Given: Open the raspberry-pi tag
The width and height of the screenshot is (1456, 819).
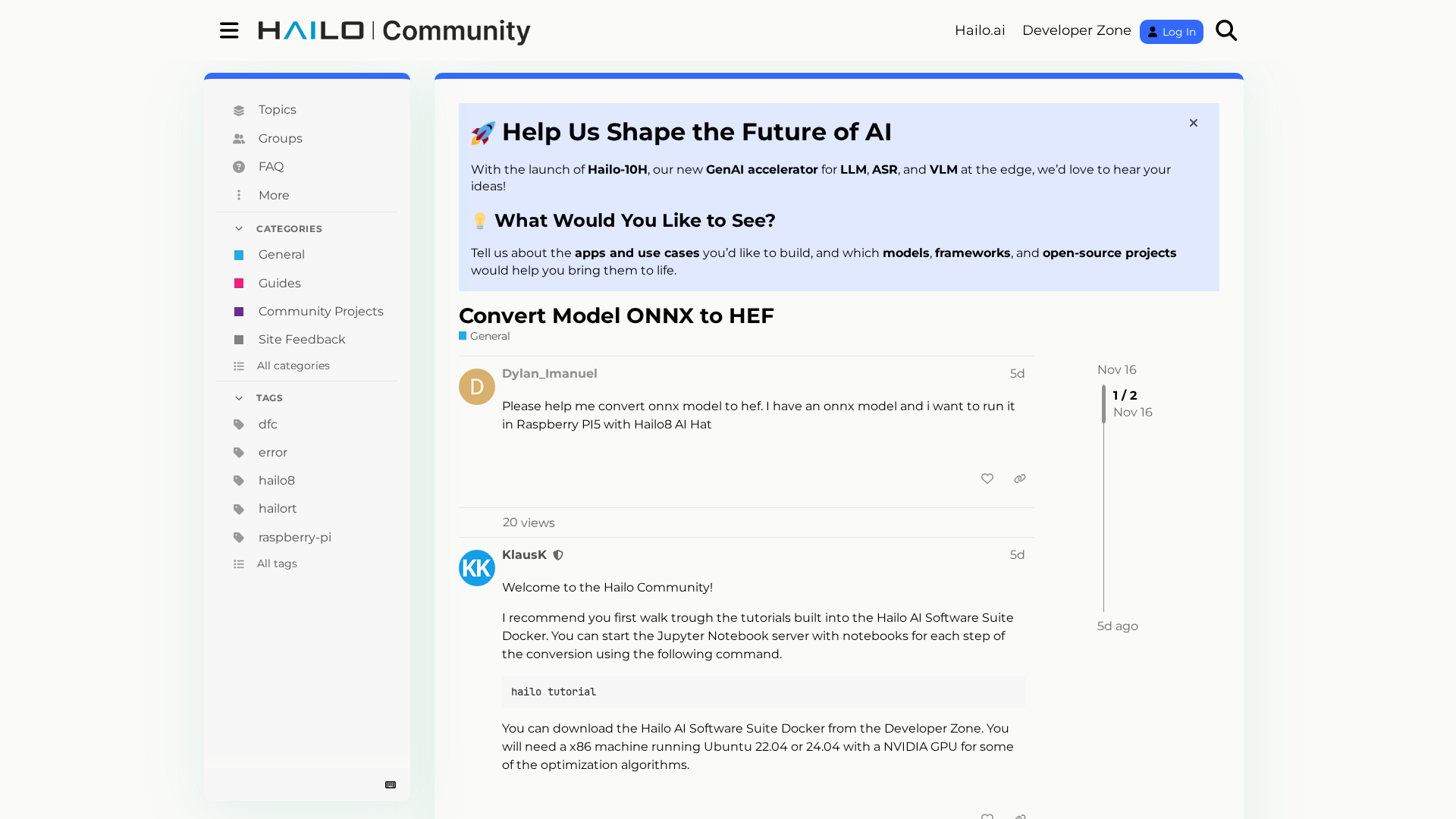Looking at the screenshot, I should pos(294,537).
